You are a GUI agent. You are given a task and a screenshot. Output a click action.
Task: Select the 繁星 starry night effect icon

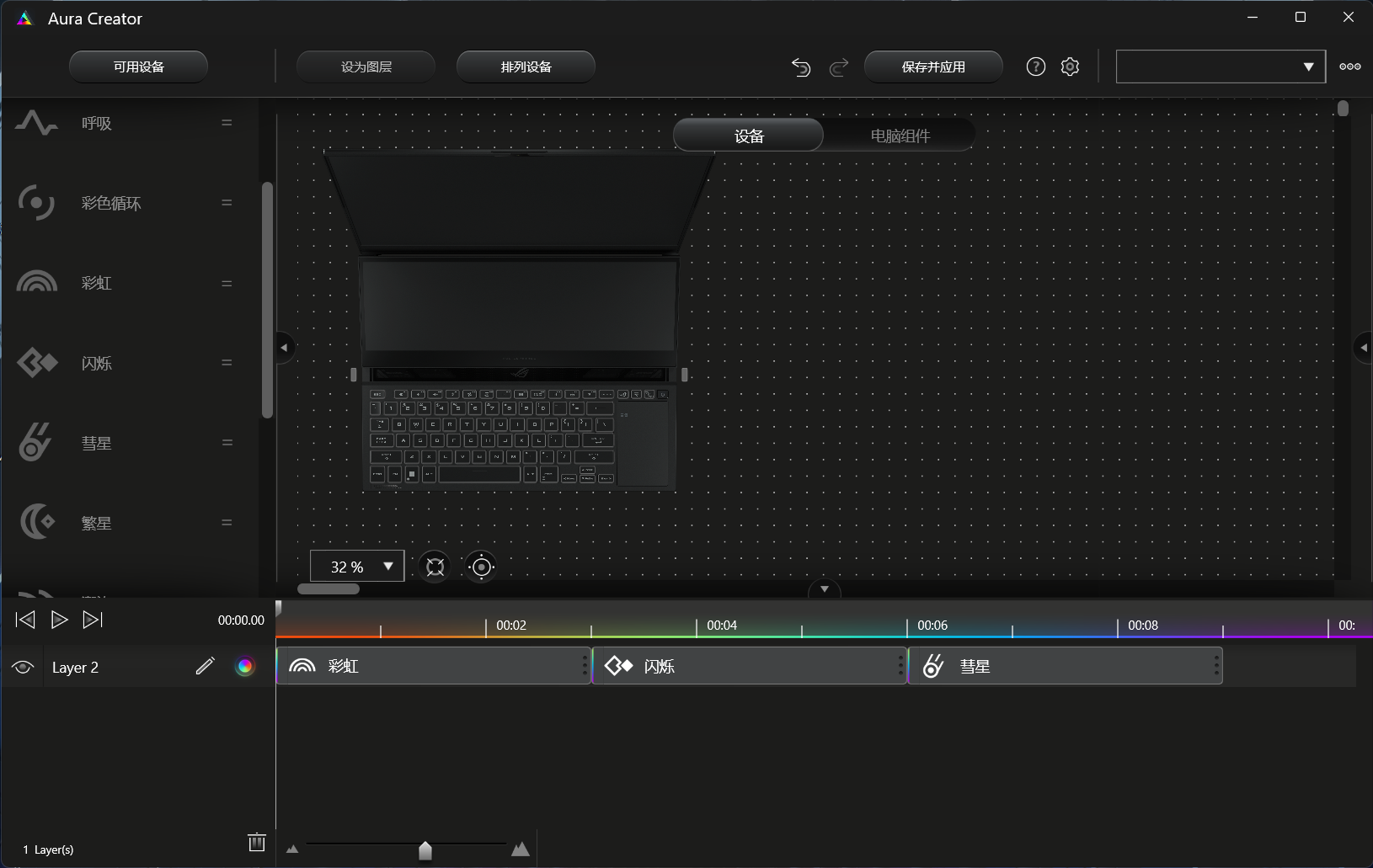(x=37, y=522)
